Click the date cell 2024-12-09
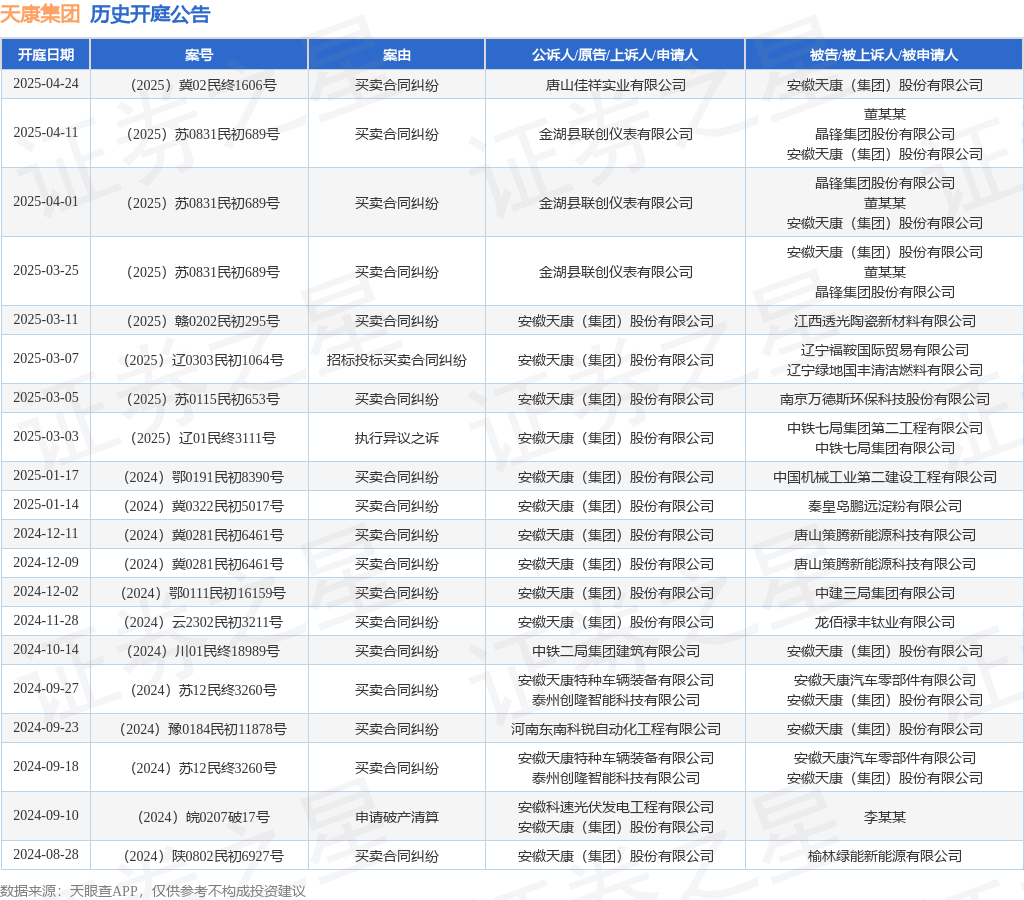Image resolution: width=1024 pixels, height=900 pixels. (x=46, y=562)
